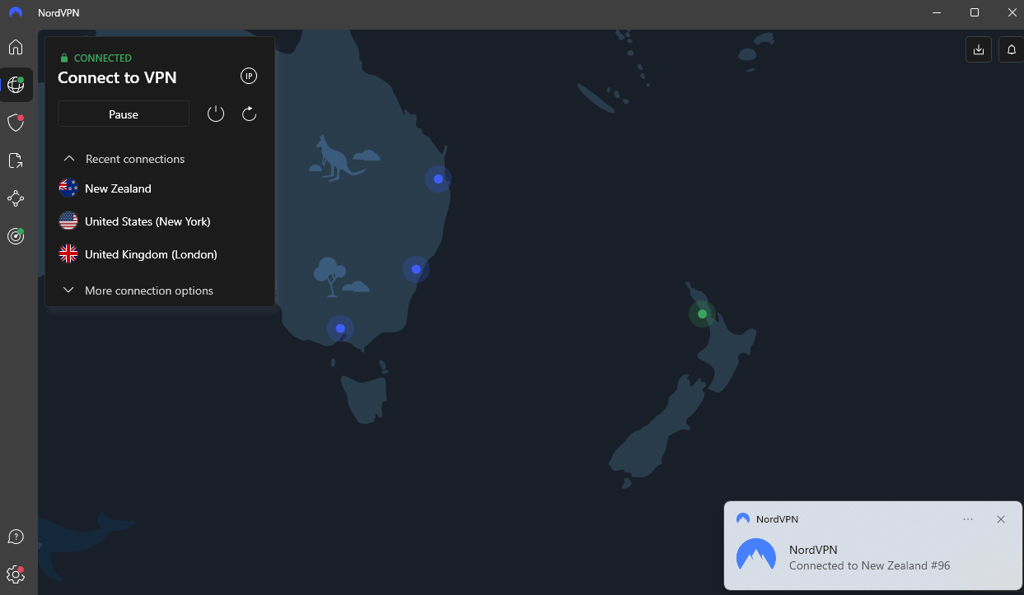
Task: Click the green New Zealand server marker
Action: point(702,314)
